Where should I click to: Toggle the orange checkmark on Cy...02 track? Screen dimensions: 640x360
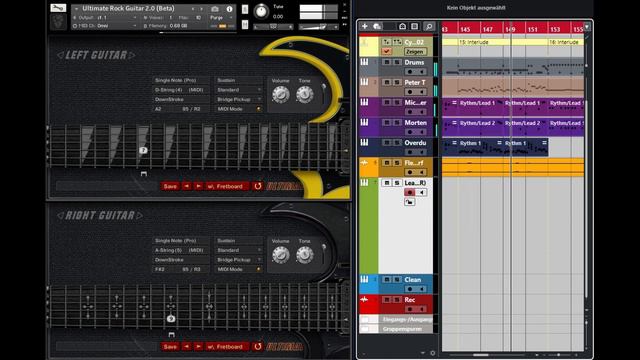click(x=386, y=51)
